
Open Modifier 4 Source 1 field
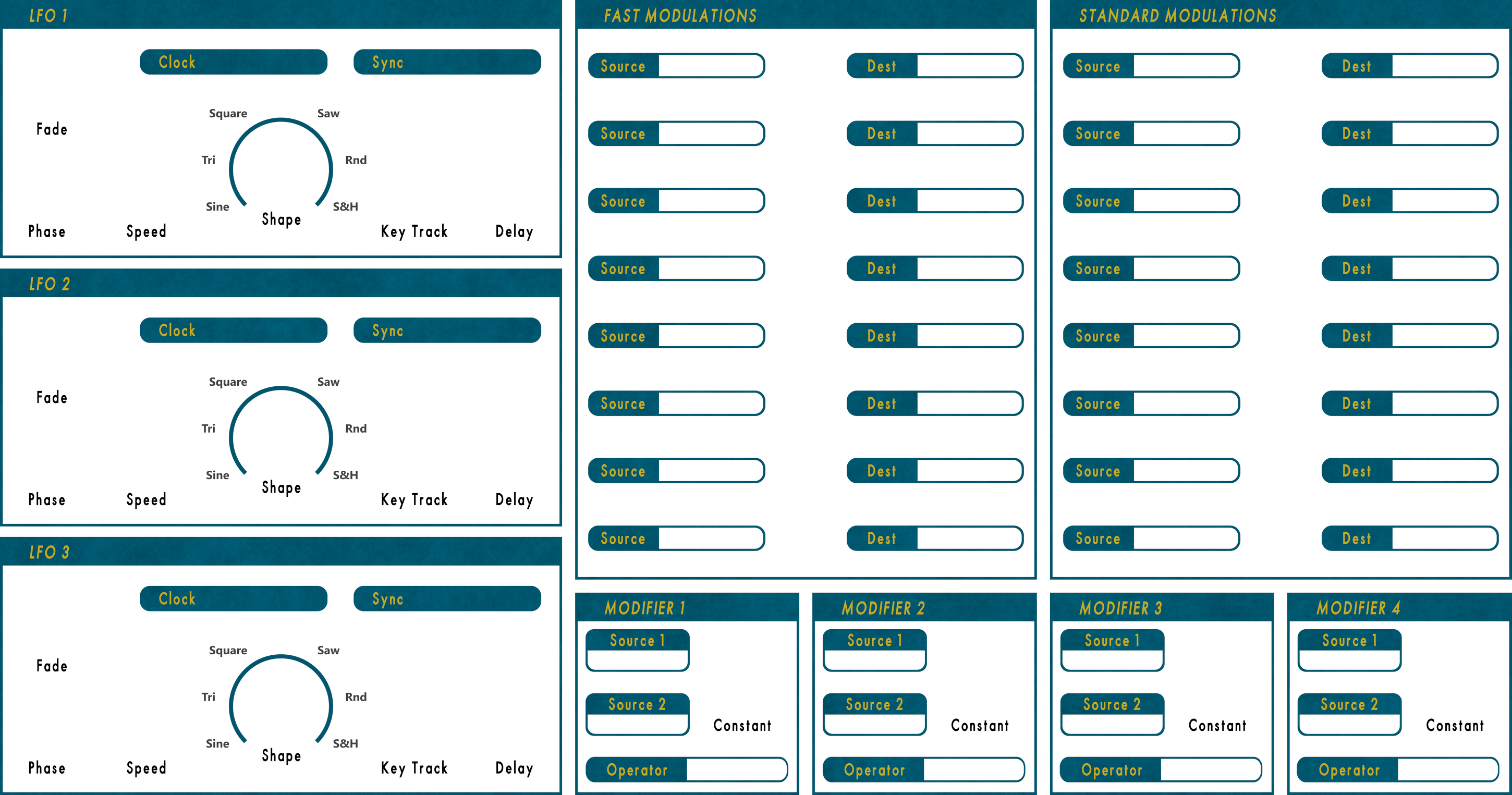point(1349,650)
